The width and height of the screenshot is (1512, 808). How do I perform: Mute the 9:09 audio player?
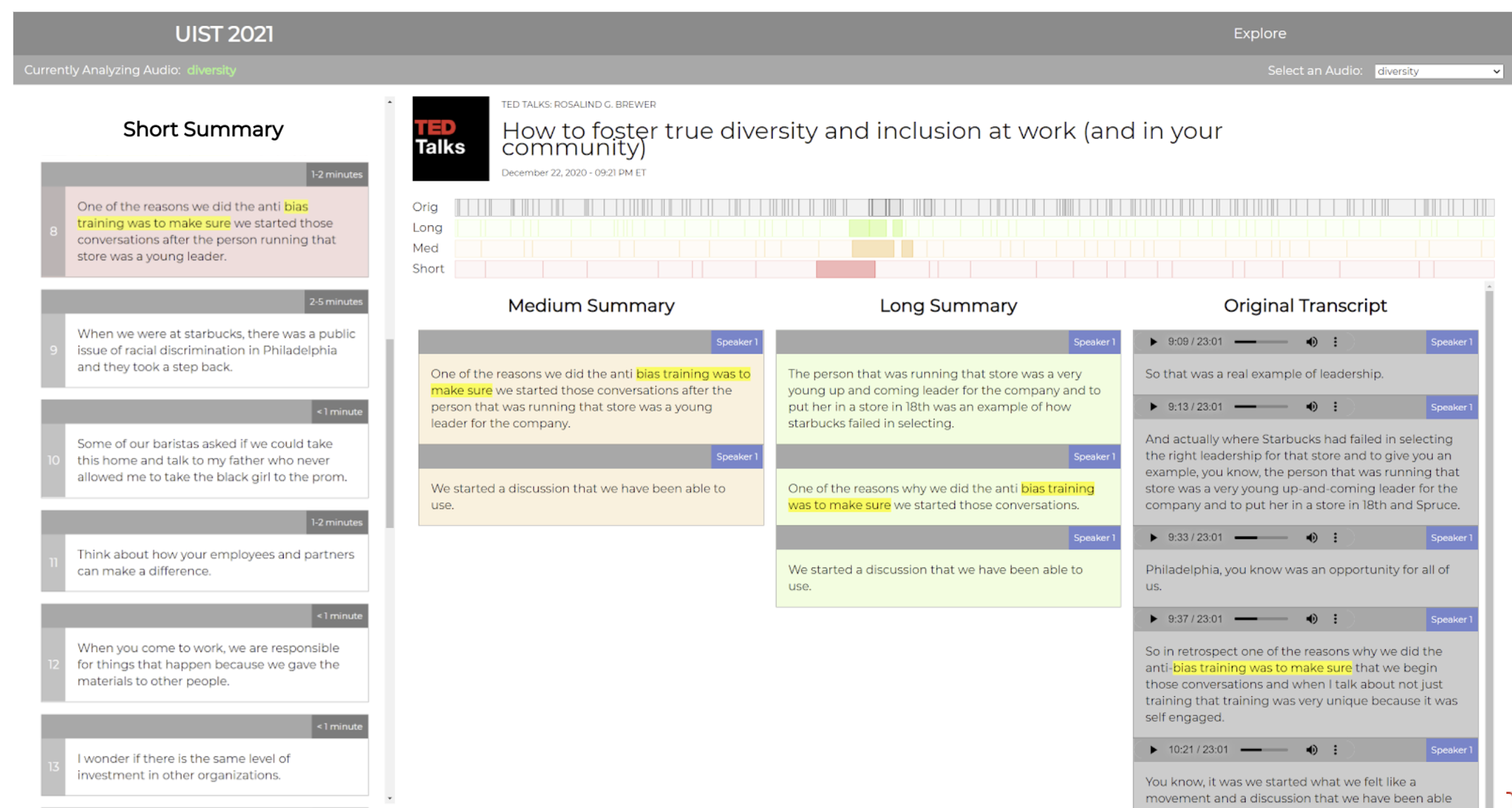click(1312, 342)
